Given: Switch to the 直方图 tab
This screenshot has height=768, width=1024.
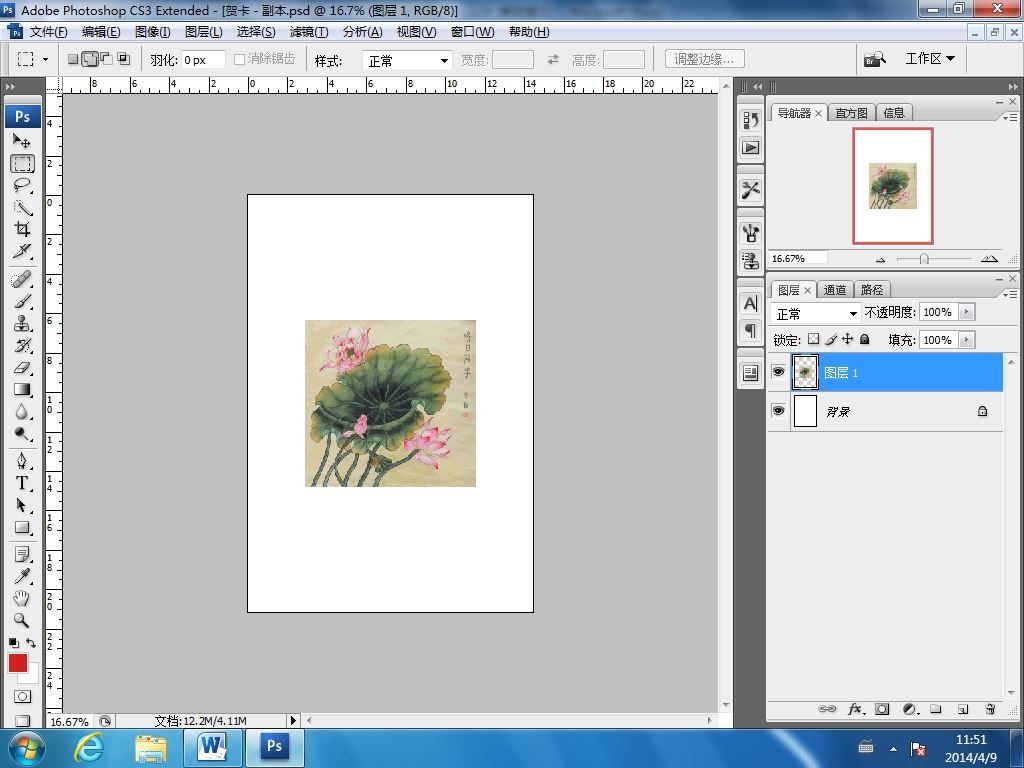Looking at the screenshot, I should 851,113.
